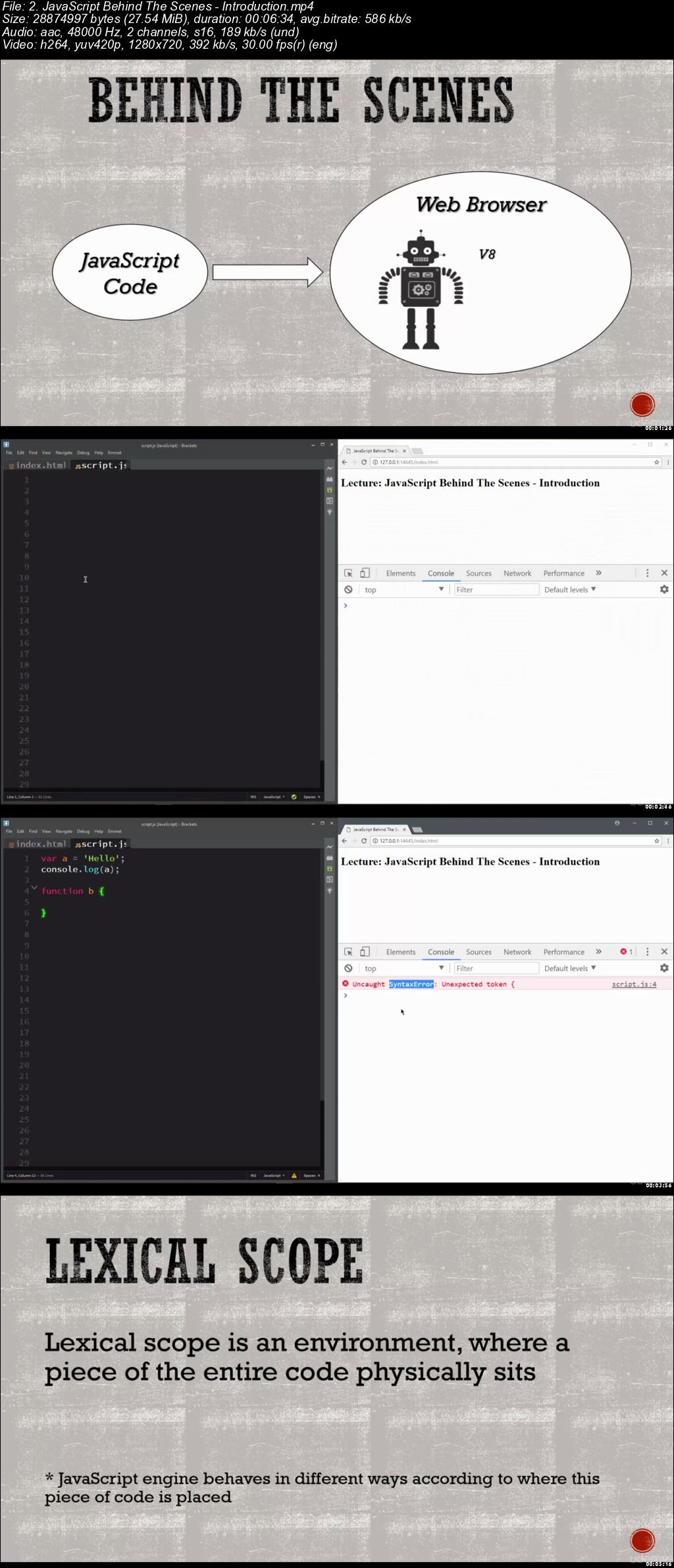Viewport: 674px width, 1568px height.
Task: Open console settings gear in the SyntaxError frame
Action: (x=664, y=968)
